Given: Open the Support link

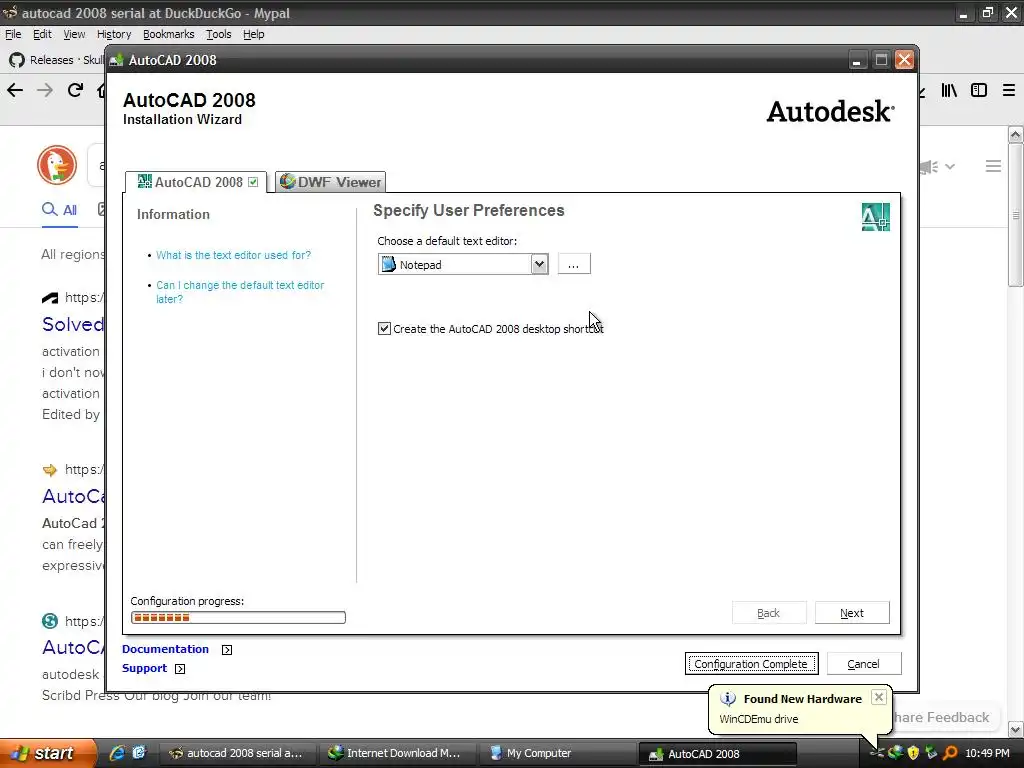Looking at the screenshot, I should [x=144, y=668].
